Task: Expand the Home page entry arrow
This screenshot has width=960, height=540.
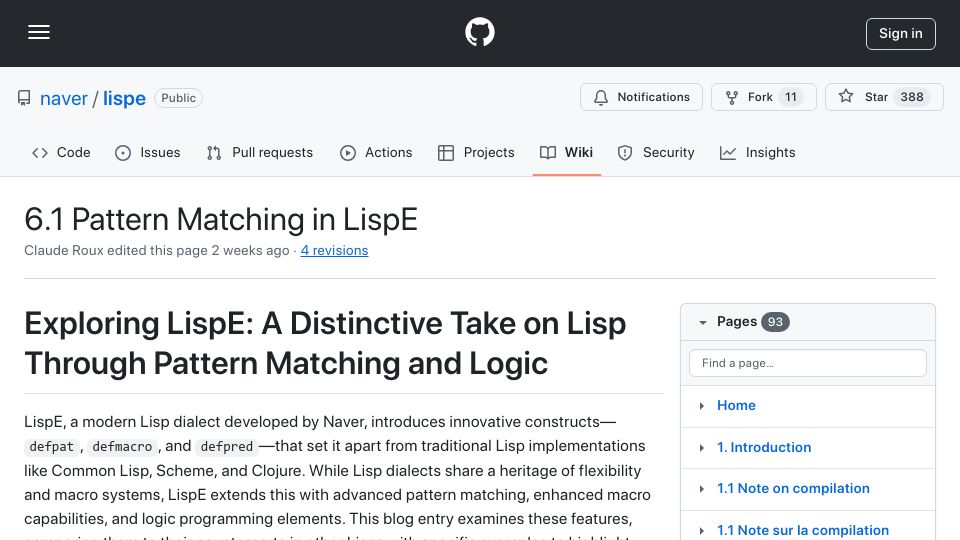Action: click(x=702, y=406)
